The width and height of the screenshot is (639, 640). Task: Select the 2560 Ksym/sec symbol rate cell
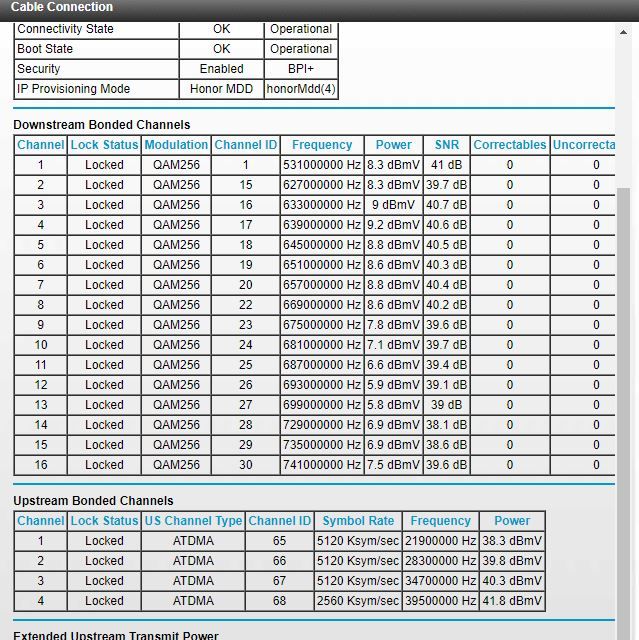coord(358,601)
